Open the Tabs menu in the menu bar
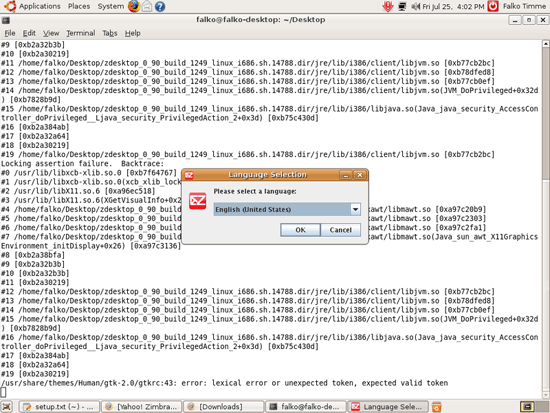Image resolution: width=550 pixels, height=413 pixels. (109, 33)
